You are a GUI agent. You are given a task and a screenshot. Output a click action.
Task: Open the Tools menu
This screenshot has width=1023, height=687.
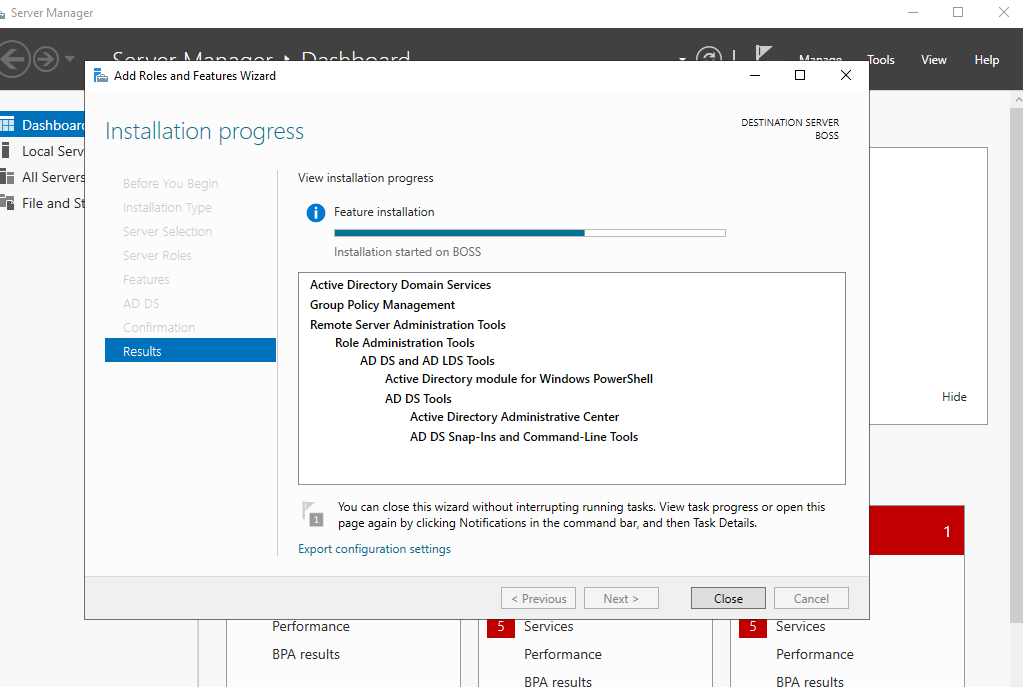(881, 60)
